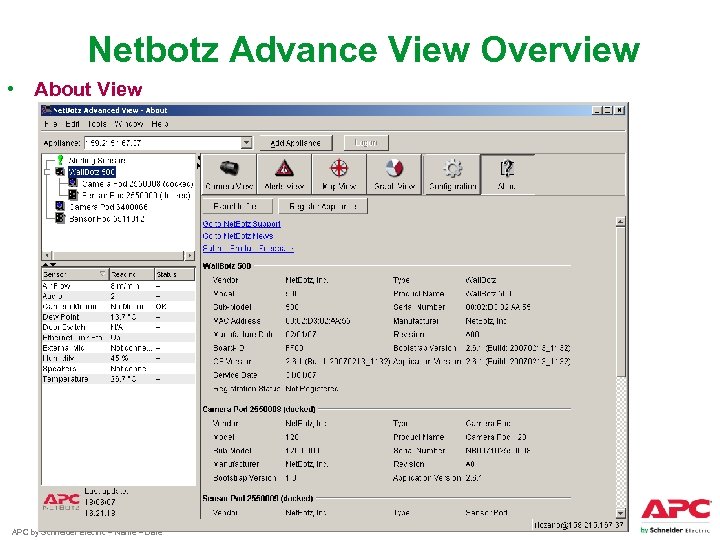Select Camera Pod 2550008 (docked) tree item
The height and width of the screenshot is (540, 720).
[x=137, y=184]
